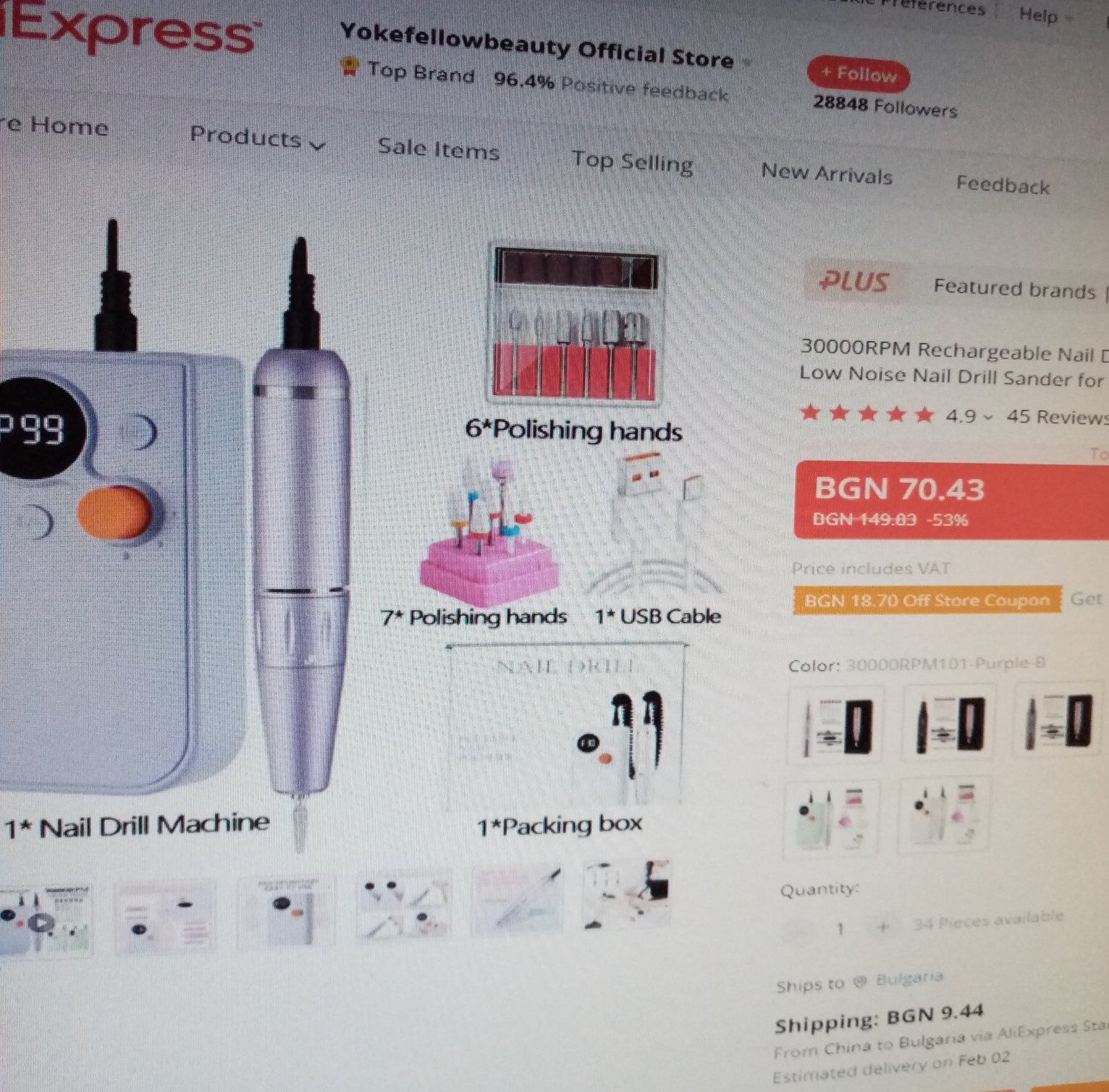This screenshot has height=1092, width=1109.
Task: Select the green nail drill variant
Action: 832,818
